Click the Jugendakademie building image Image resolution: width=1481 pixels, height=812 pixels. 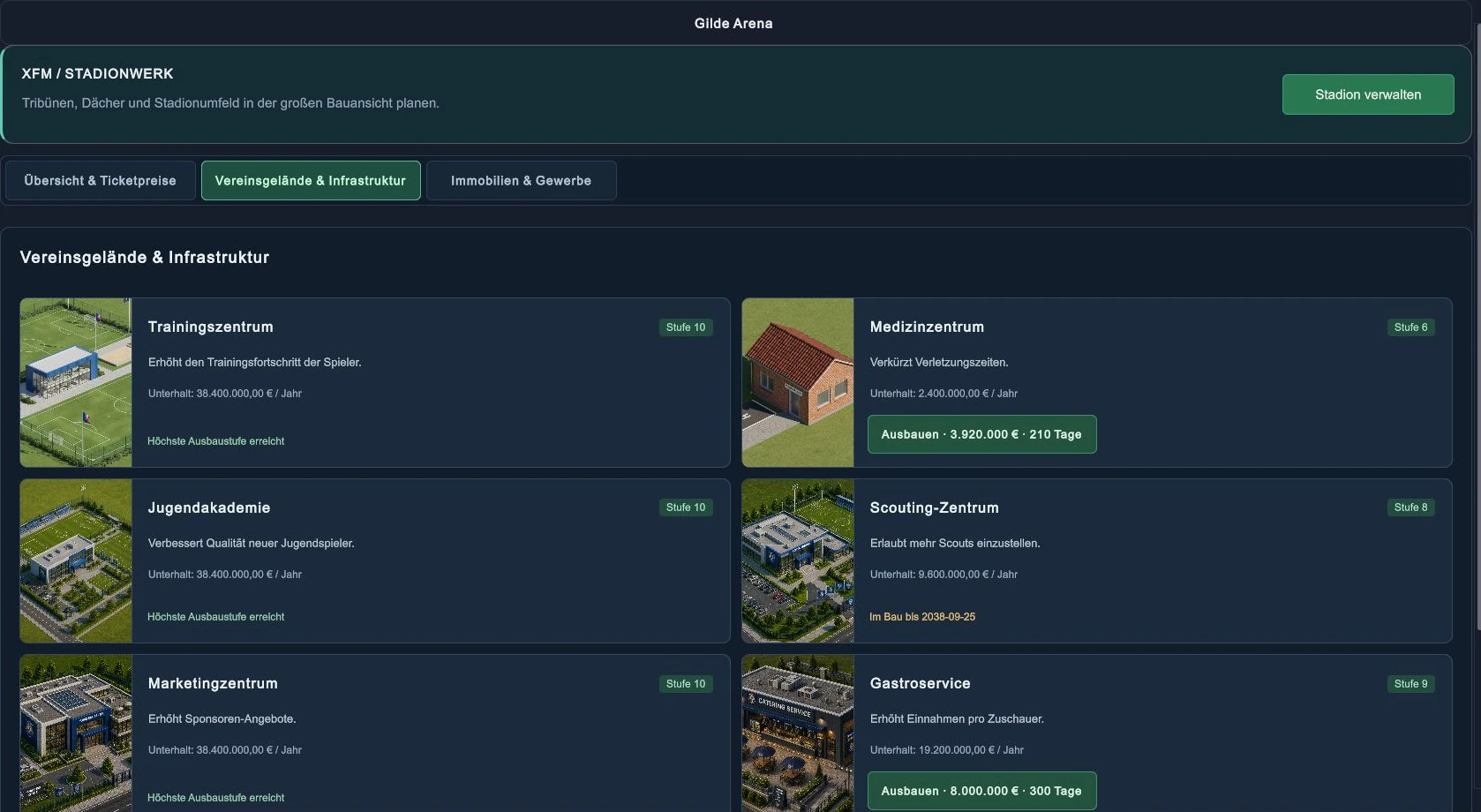coord(76,560)
